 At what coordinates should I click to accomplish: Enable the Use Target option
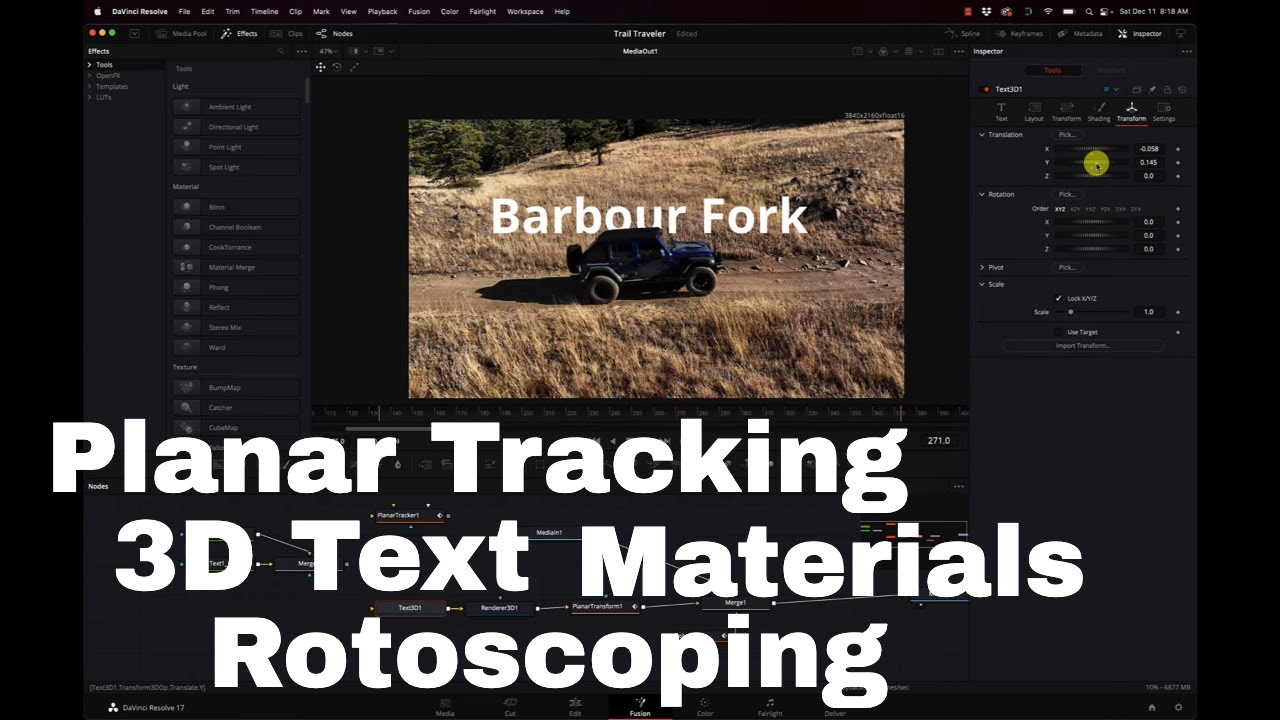pos(1060,331)
